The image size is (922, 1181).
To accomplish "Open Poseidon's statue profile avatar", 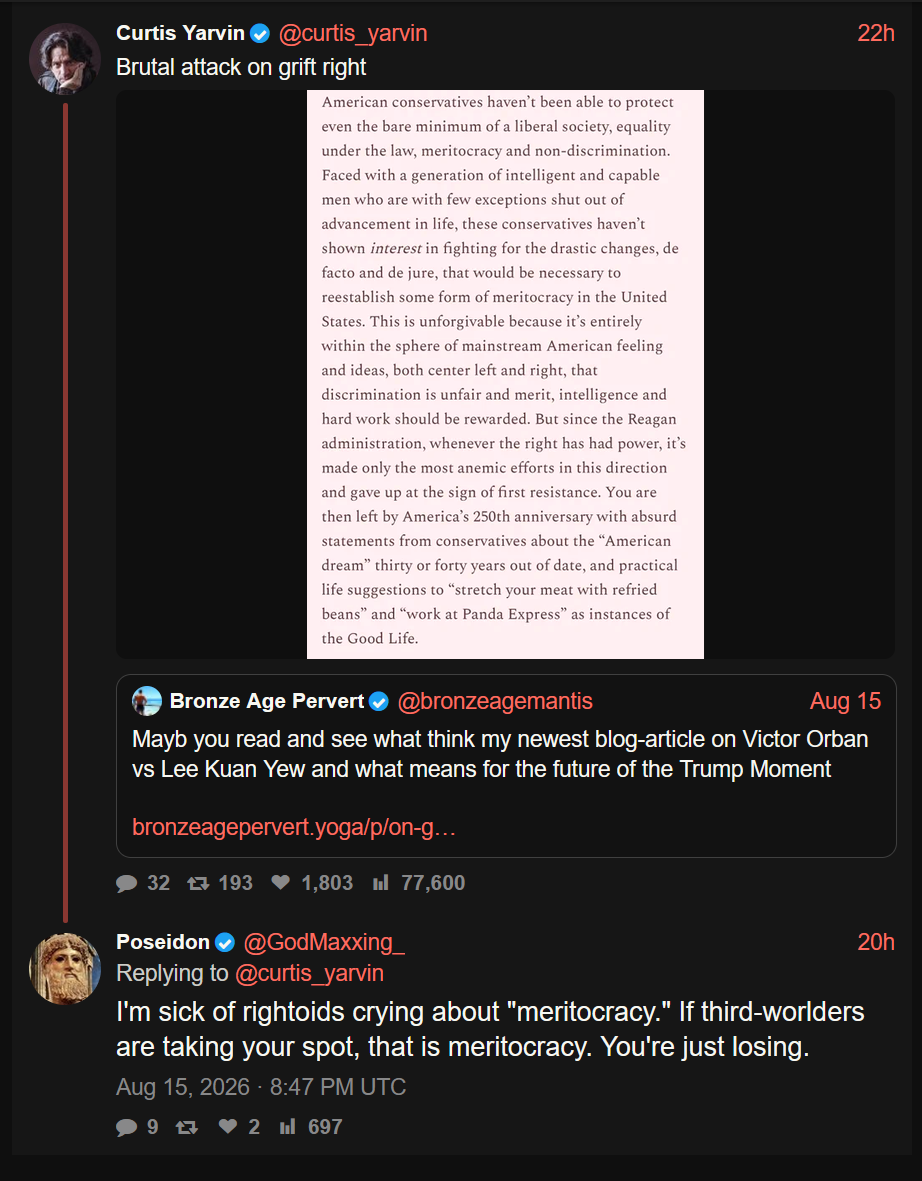I will pos(65,969).
